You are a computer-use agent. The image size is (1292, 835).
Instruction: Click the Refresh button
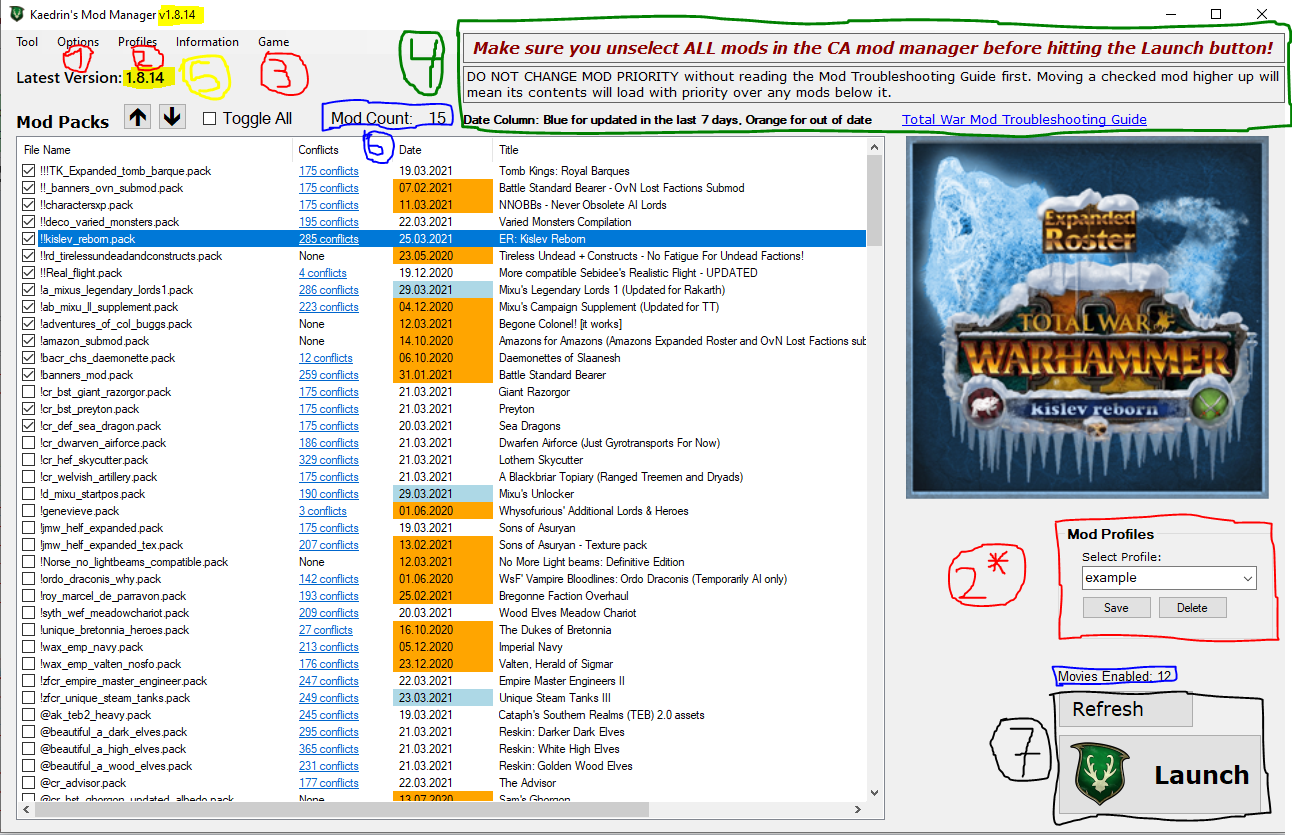[1126, 709]
